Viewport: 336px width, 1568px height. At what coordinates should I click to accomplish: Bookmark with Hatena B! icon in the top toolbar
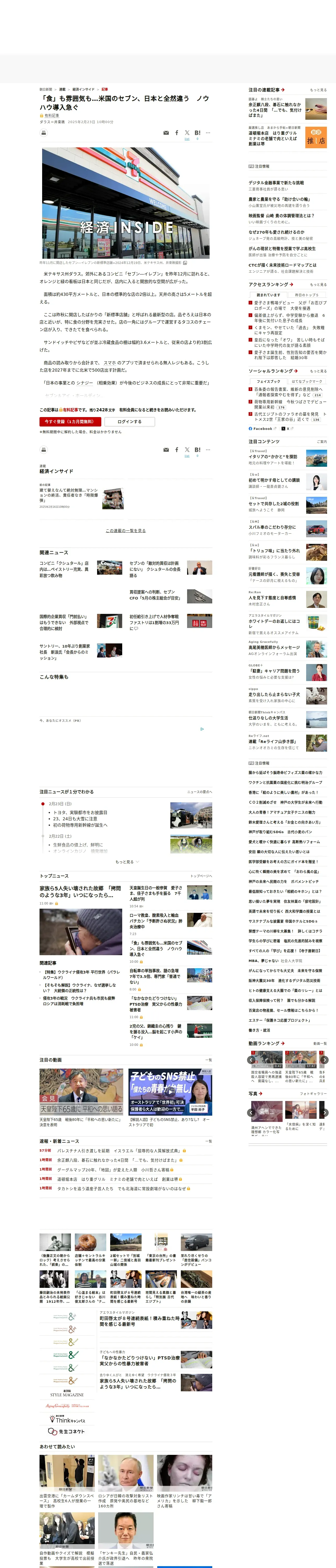[x=197, y=133]
